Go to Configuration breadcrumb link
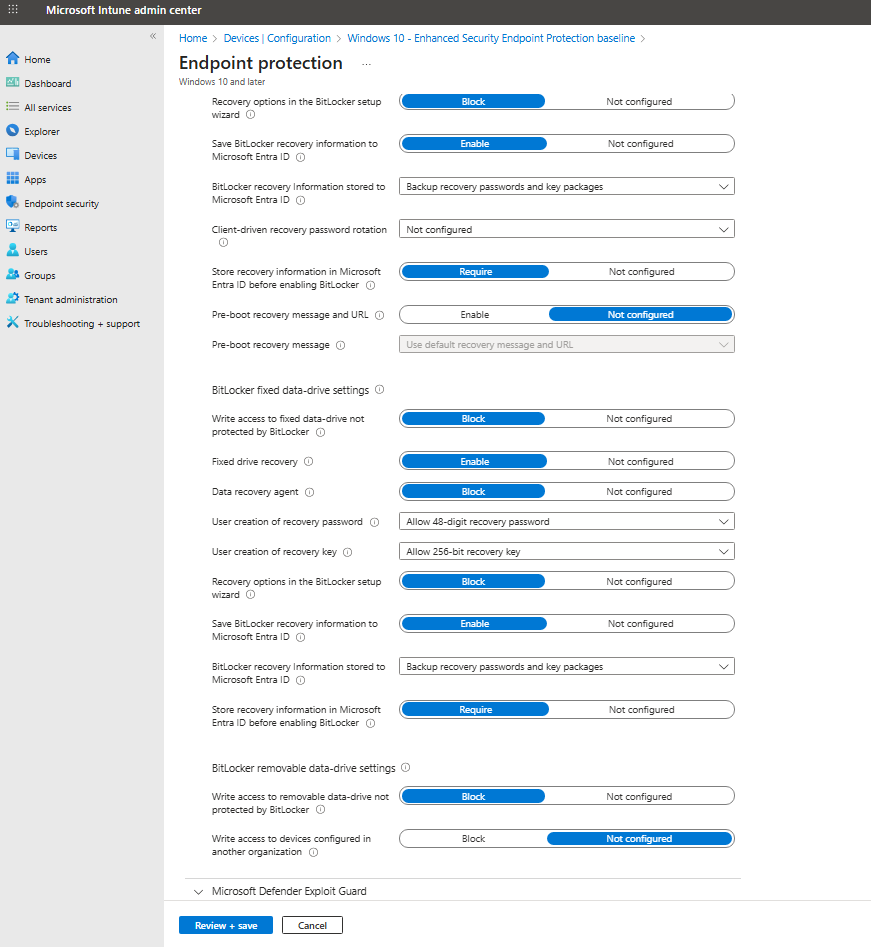871x947 pixels. pyautogui.click(x=299, y=38)
